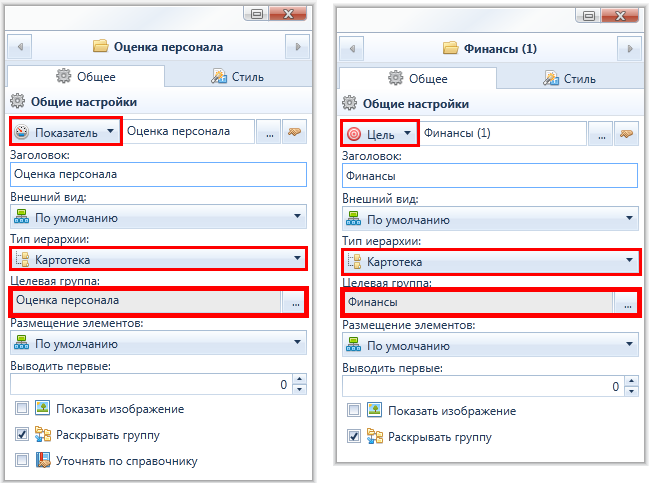Click next arrow in Финансы (1) header
This screenshot has width=650, height=483.
(x=630, y=49)
